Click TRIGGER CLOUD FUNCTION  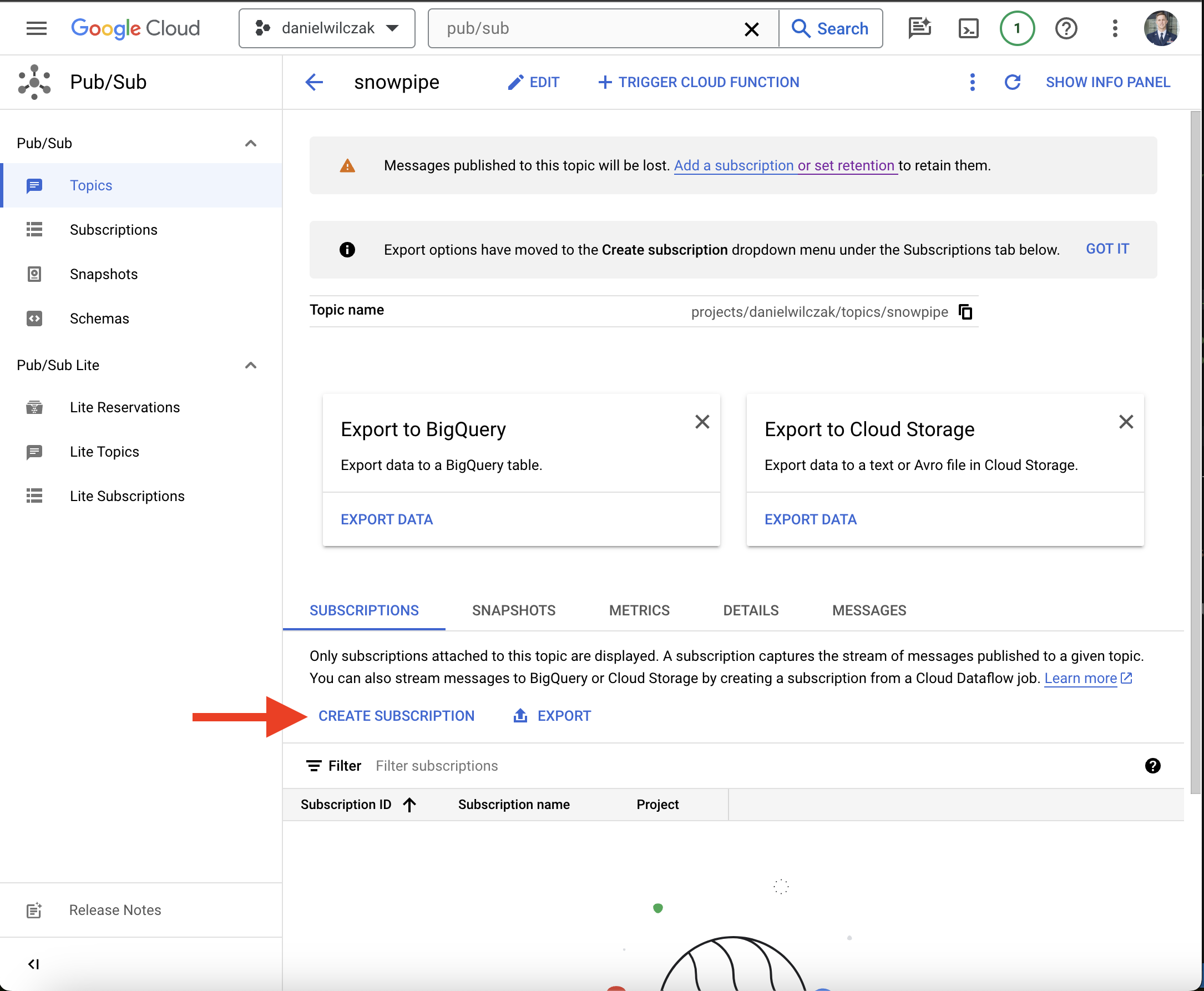point(699,82)
